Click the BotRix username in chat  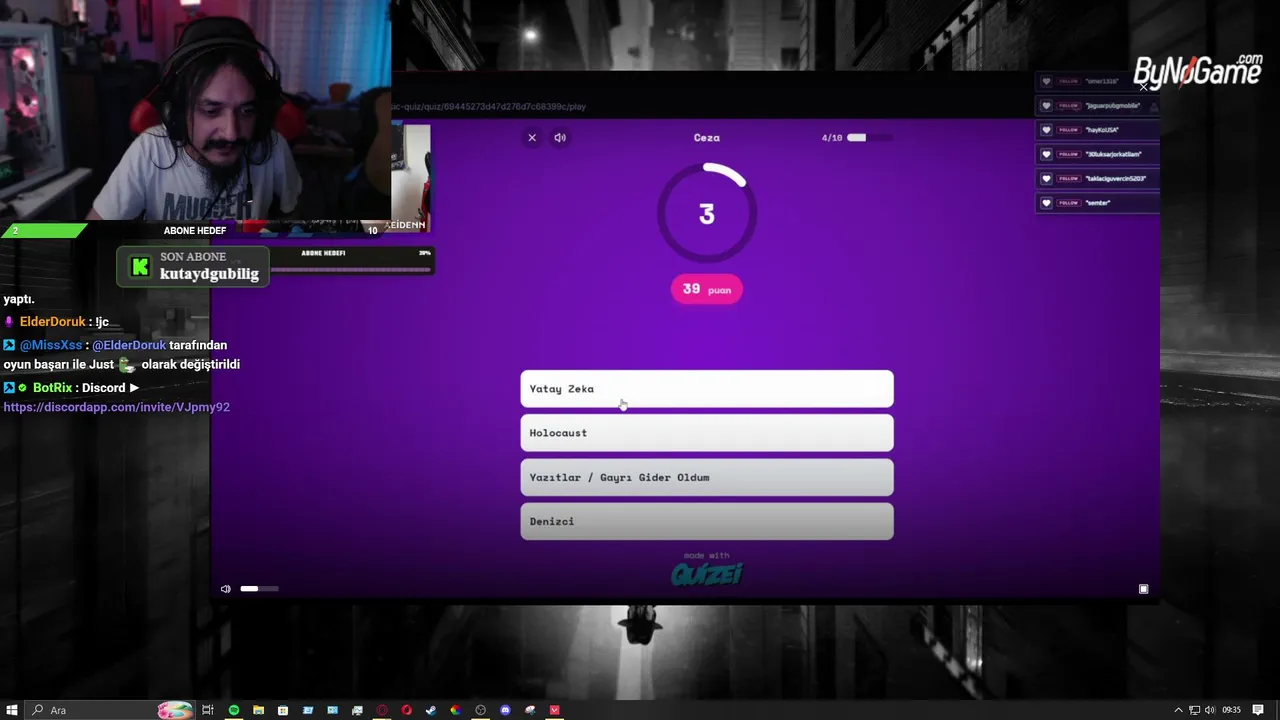point(52,388)
